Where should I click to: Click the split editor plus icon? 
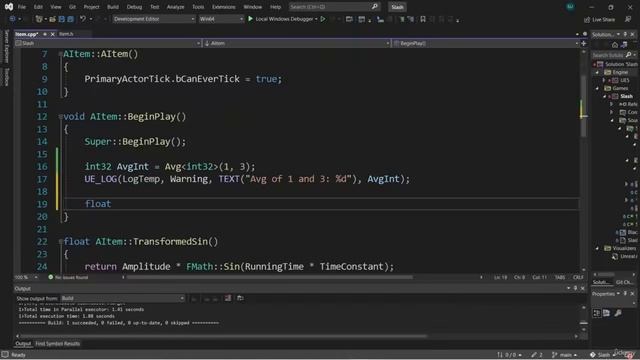tap(584, 43)
